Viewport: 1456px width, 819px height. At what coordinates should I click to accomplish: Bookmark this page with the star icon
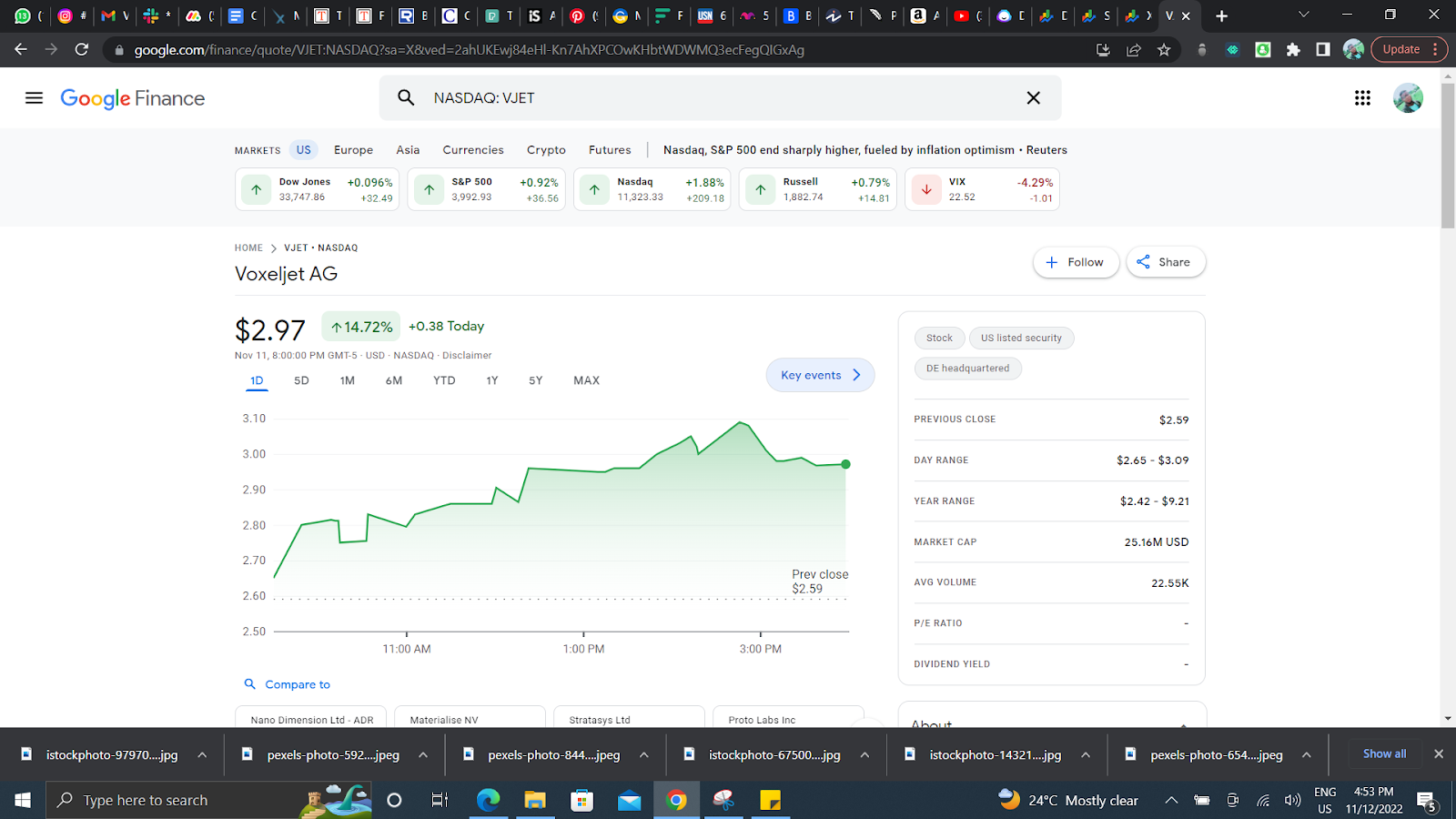[1164, 50]
